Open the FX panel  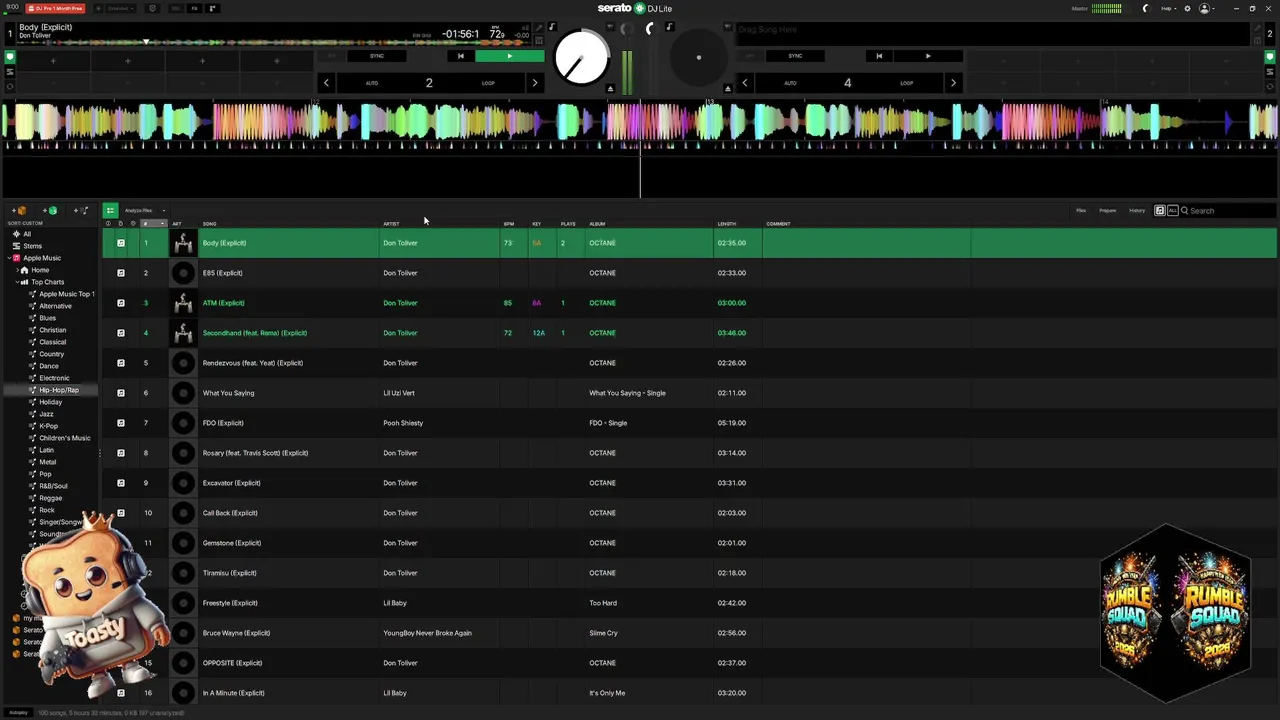point(194,8)
